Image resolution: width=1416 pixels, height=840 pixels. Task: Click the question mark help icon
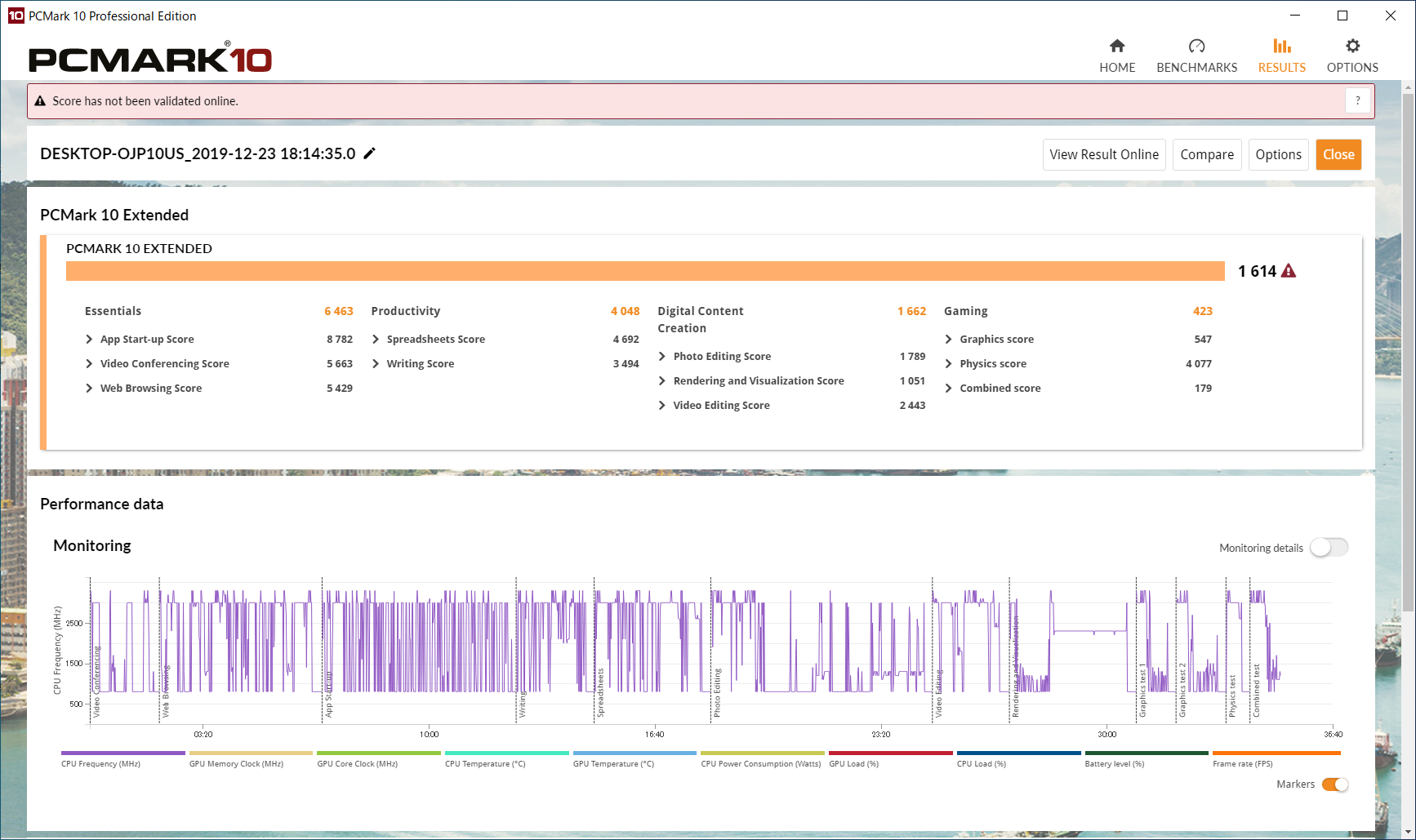pyautogui.click(x=1358, y=101)
